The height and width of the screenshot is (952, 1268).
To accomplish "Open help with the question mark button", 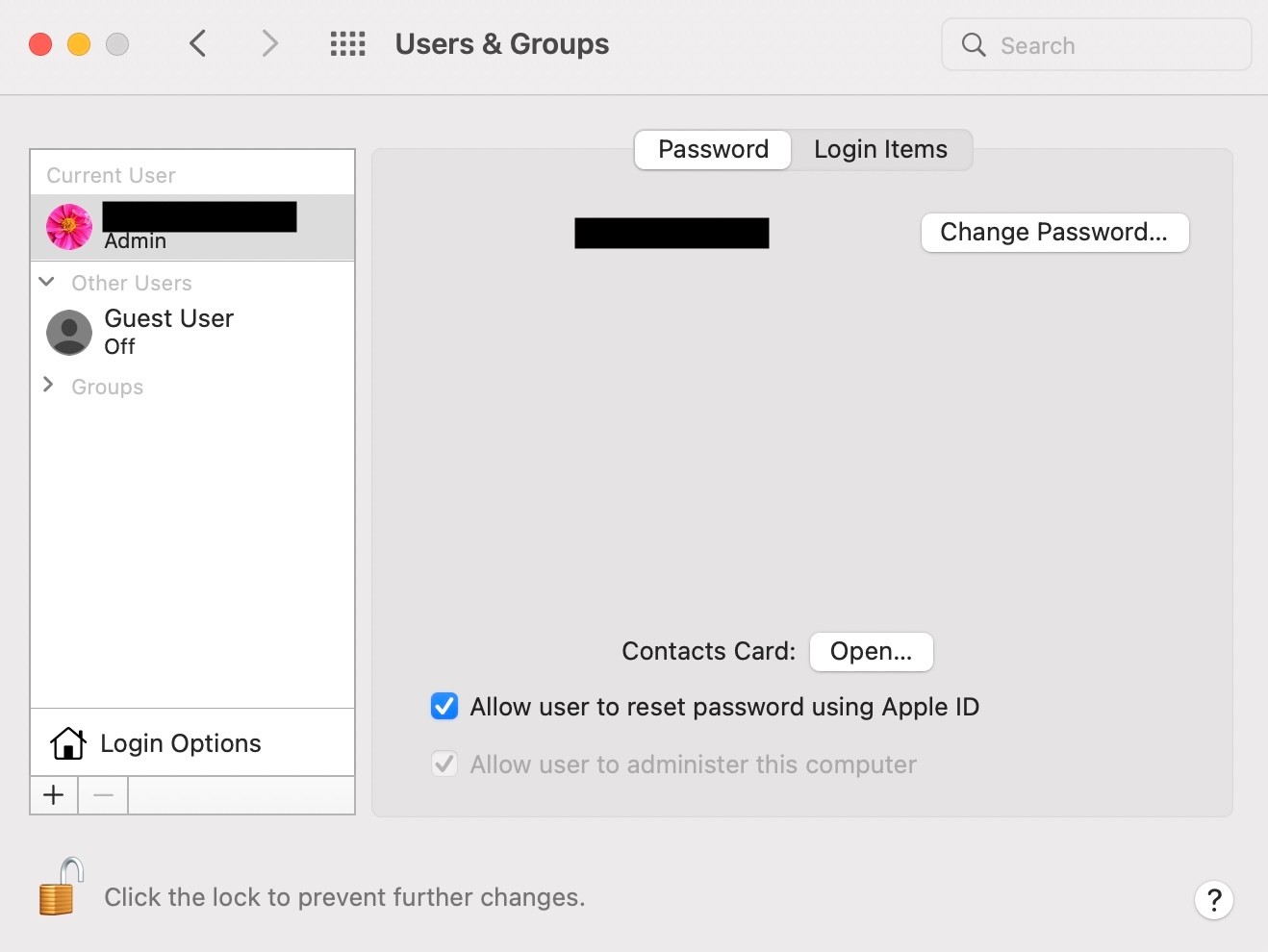I will point(1214,900).
